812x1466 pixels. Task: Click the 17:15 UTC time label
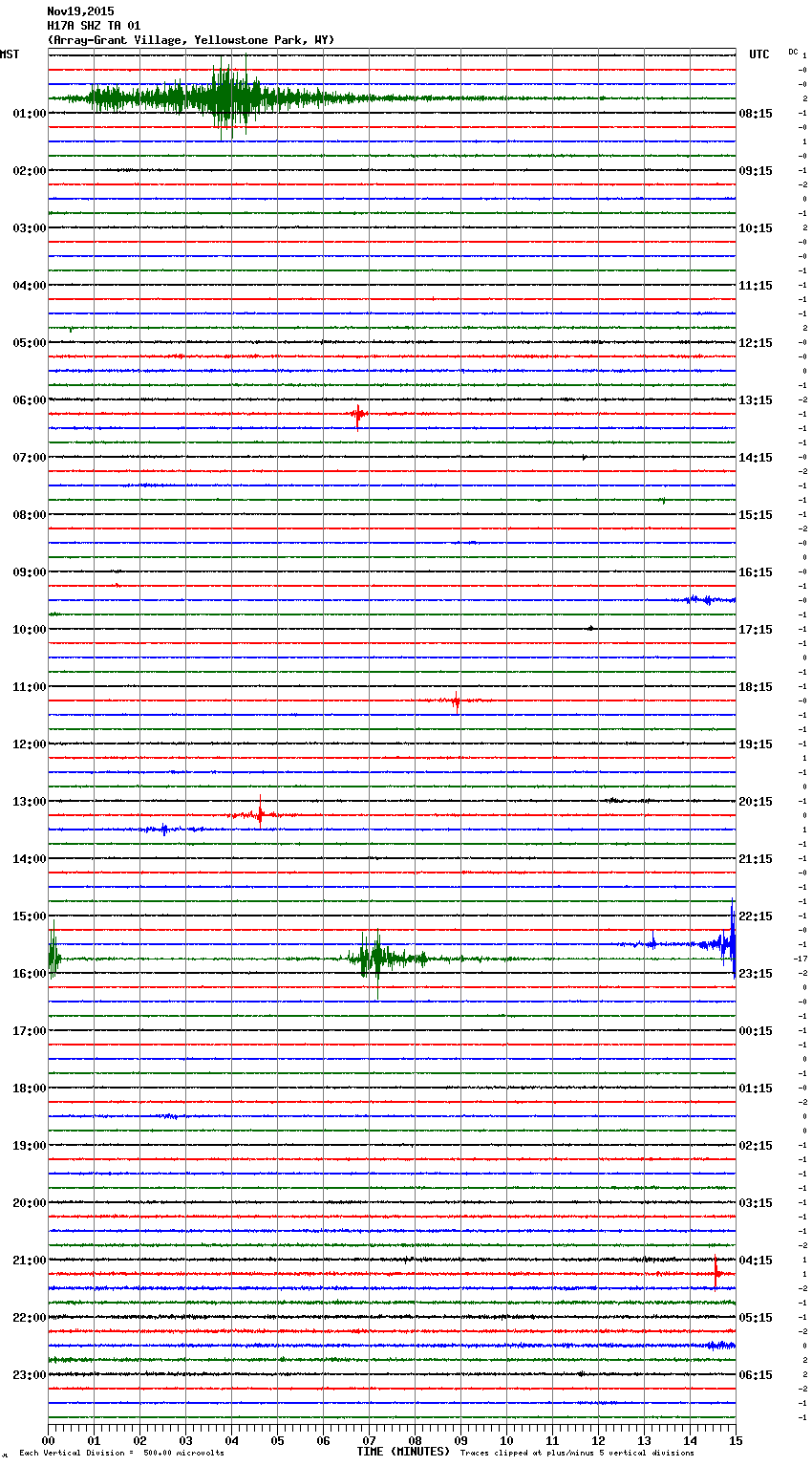pos(756,630)
